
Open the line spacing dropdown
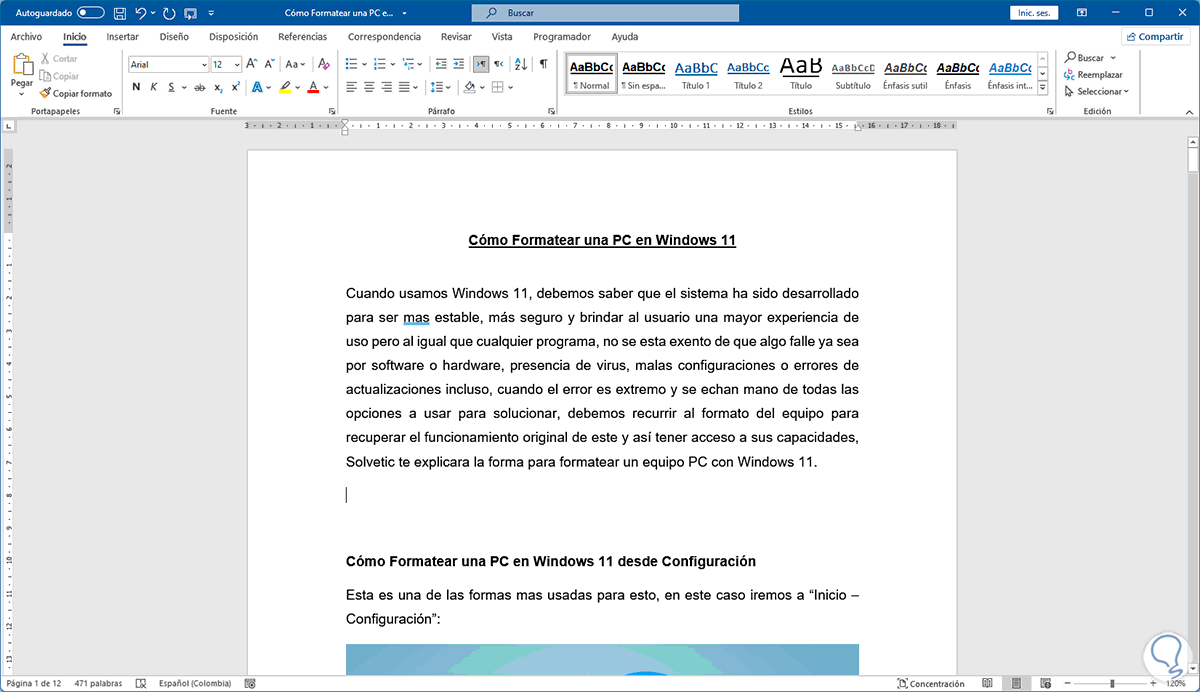click(446, 87)
